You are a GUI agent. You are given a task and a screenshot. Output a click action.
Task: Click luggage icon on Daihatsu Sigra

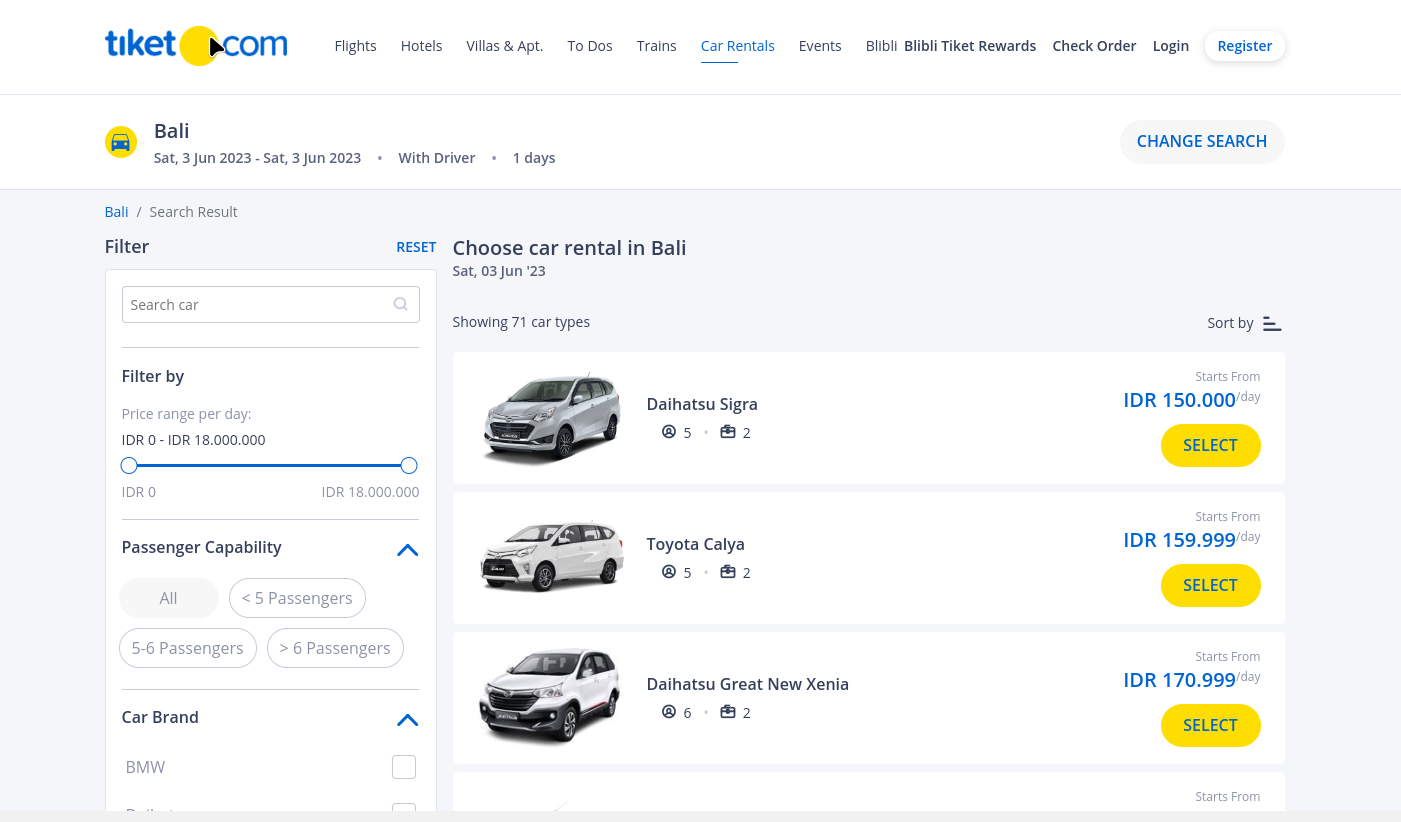point(728,432)
